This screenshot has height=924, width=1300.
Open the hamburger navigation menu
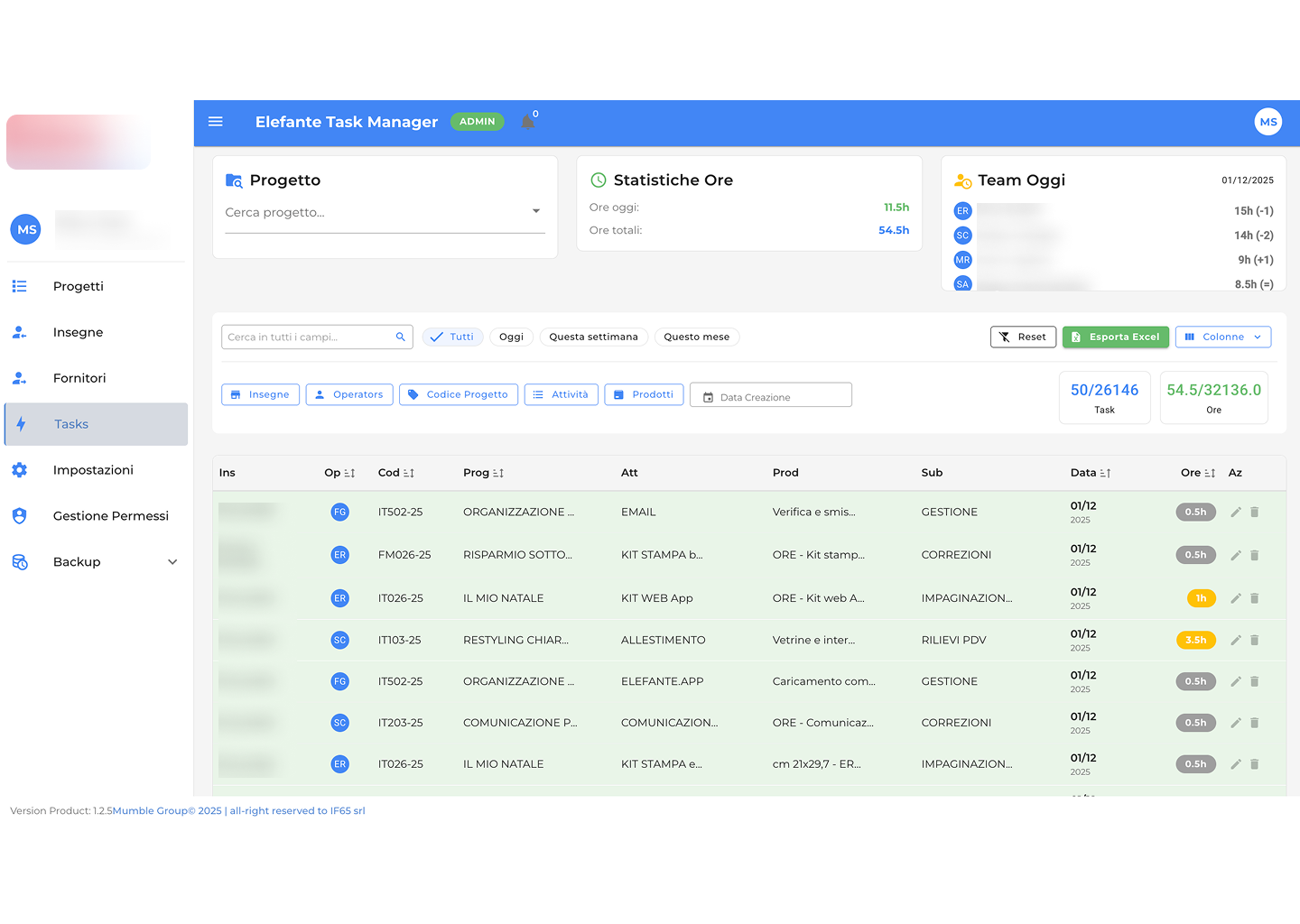(216, 122)
